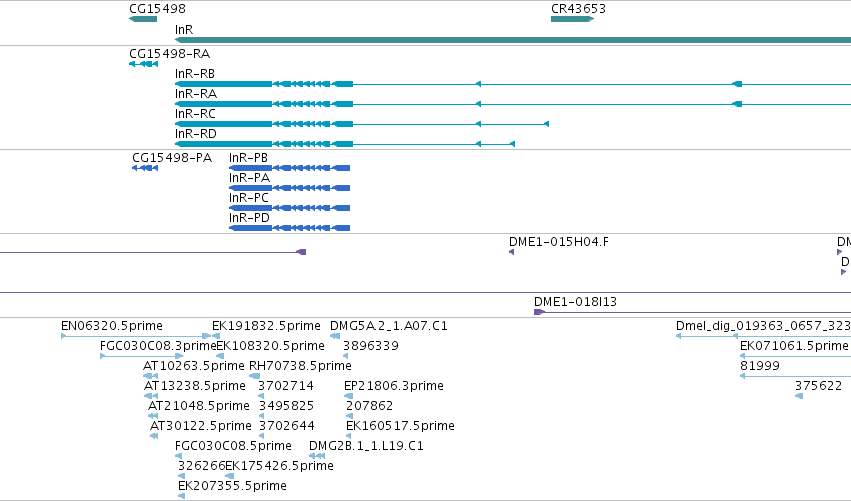Click the DMG2B.1_1.L19.C1 arrow glyphs

click(x=317, y=456)
